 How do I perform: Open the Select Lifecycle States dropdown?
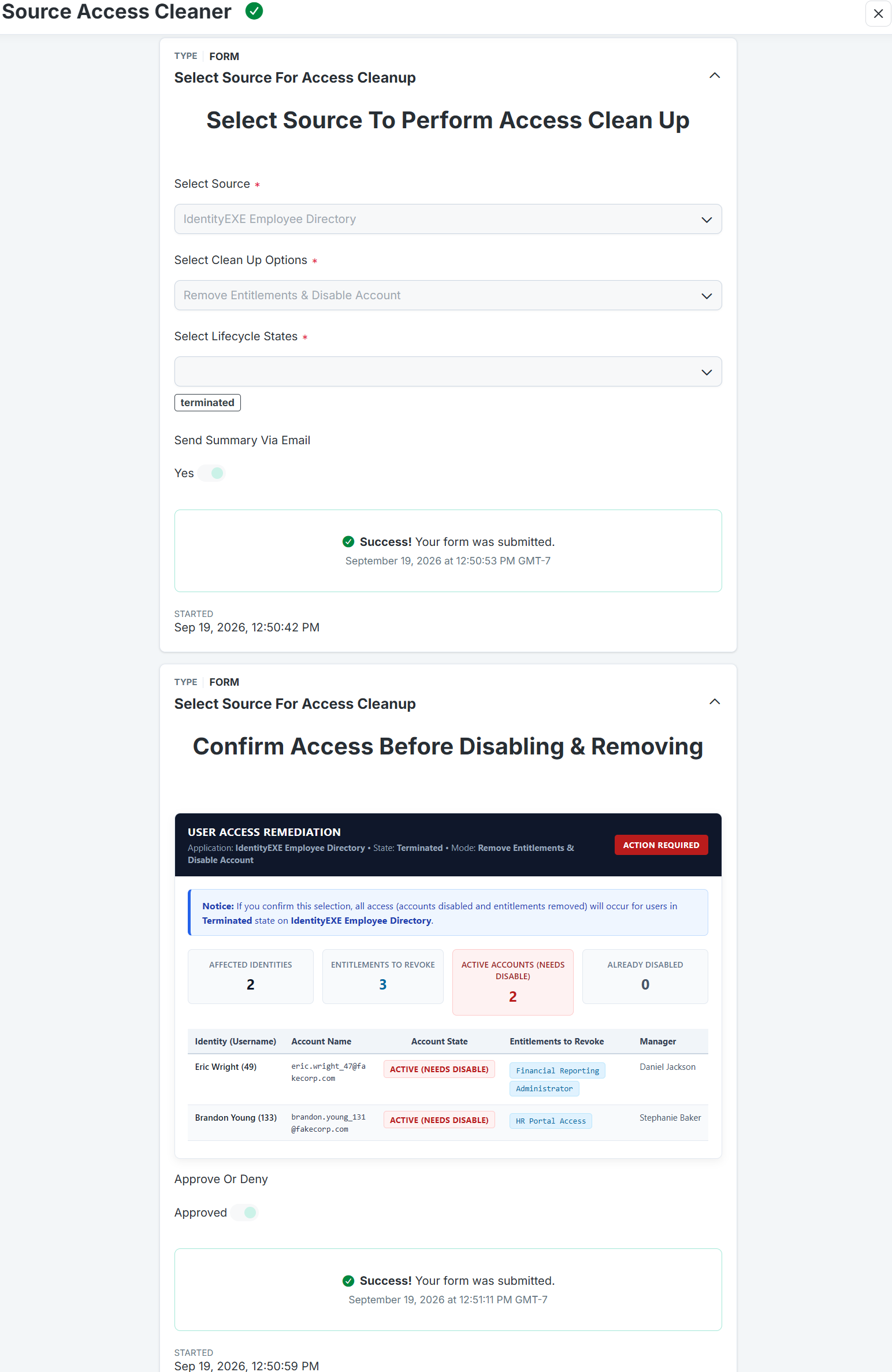(x=448, y=371)
